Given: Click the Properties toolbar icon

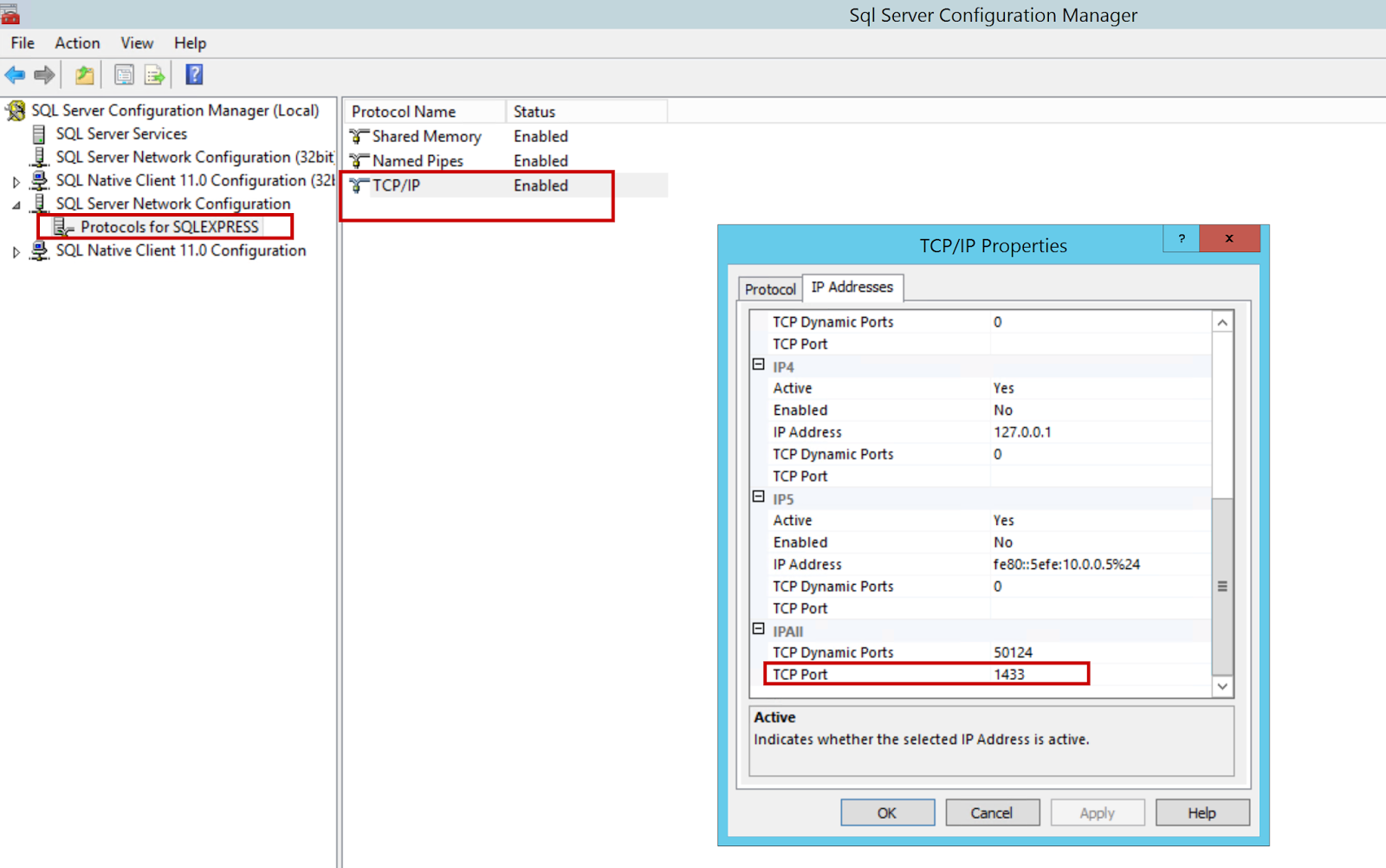Looking at the screenshot, I should [124, 75].
